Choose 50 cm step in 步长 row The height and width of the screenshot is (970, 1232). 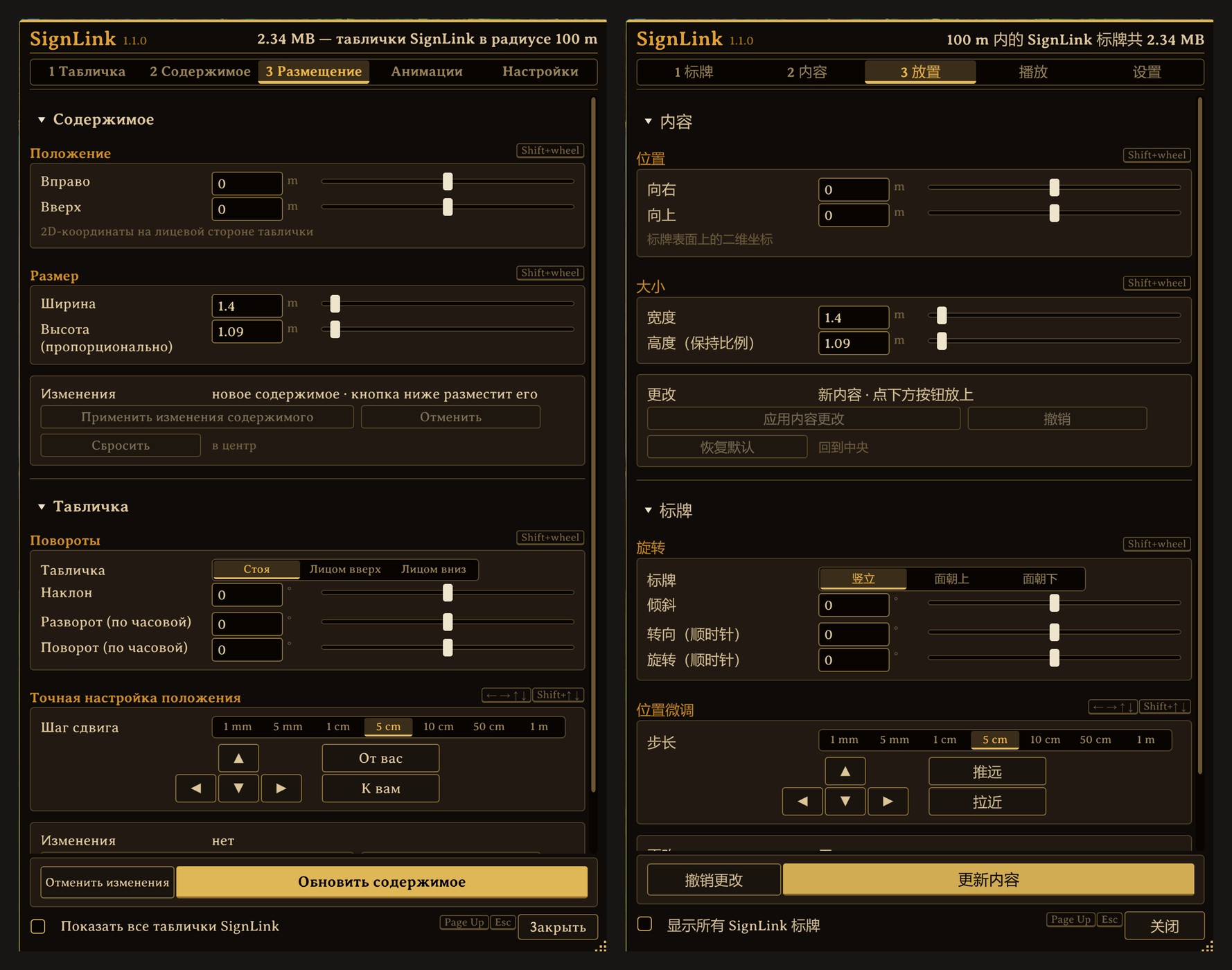coord(1095,740)
